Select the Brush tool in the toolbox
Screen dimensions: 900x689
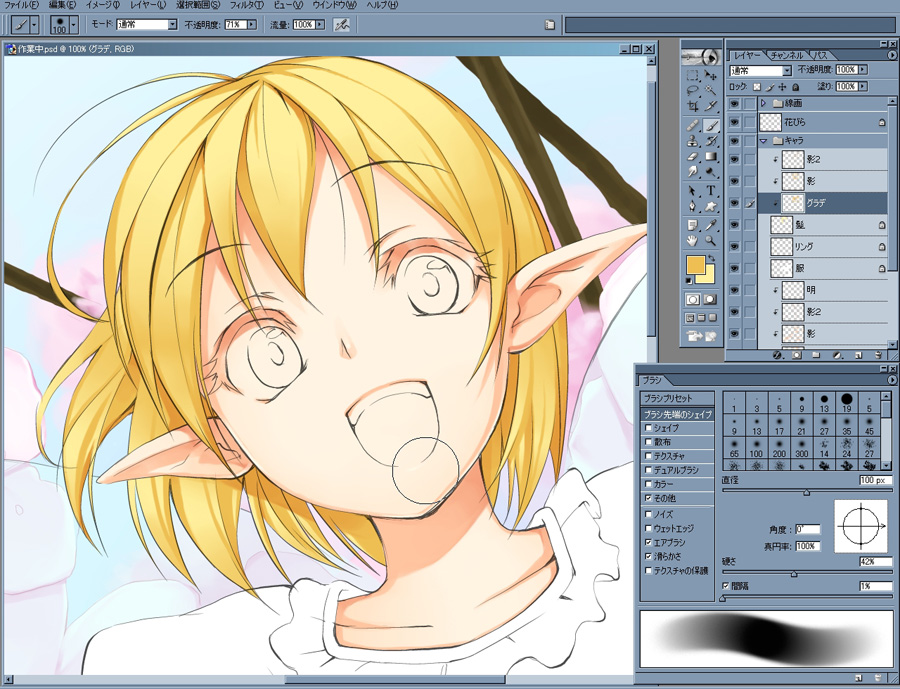[711, 125]
